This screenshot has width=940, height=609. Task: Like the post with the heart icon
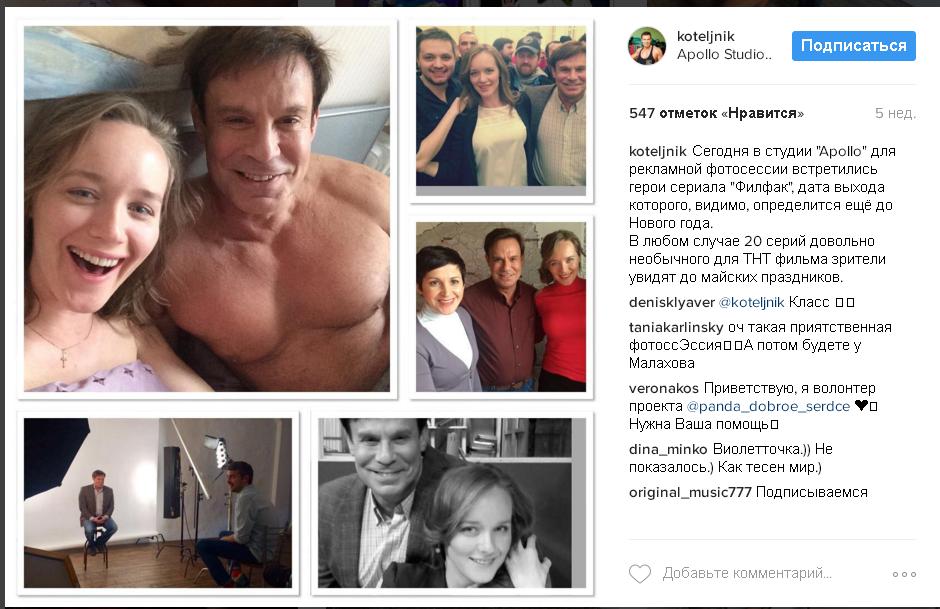click(x=640, y=574)
